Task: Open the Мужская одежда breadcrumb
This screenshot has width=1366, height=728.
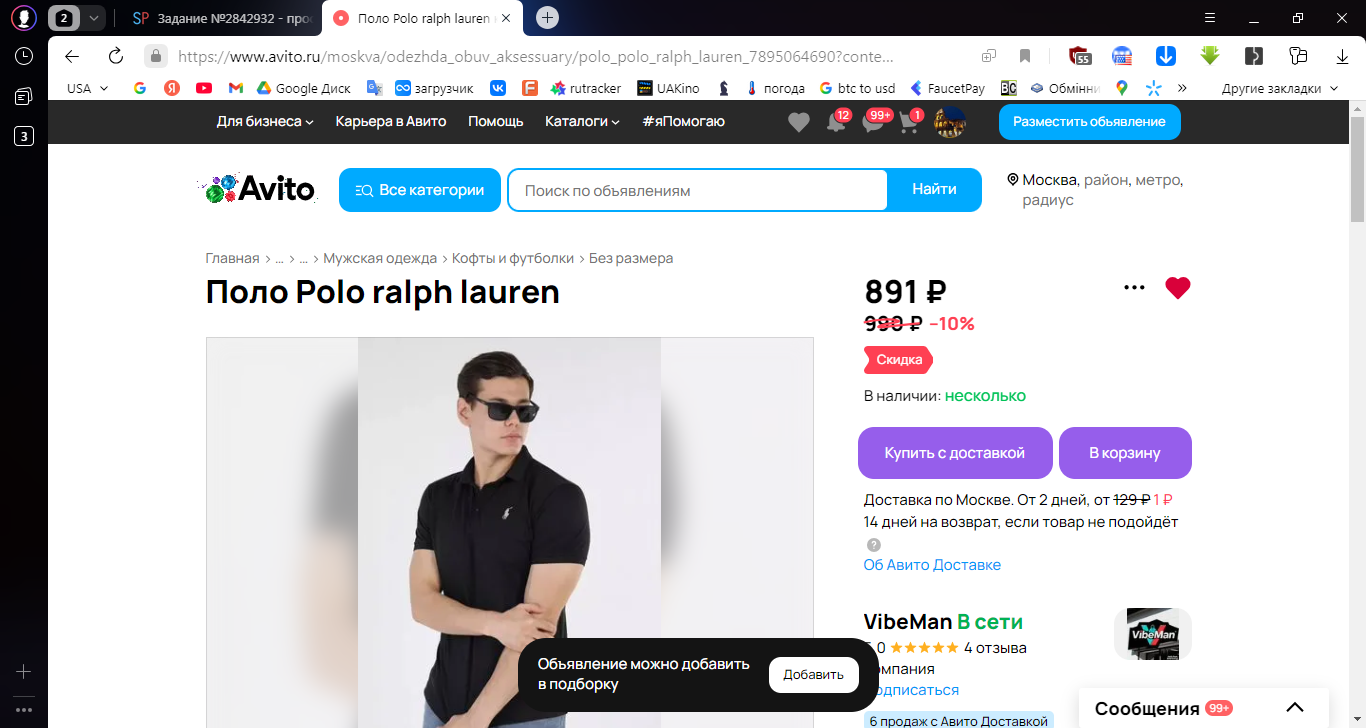Action: pyautogui.click(x=380, y=258)
